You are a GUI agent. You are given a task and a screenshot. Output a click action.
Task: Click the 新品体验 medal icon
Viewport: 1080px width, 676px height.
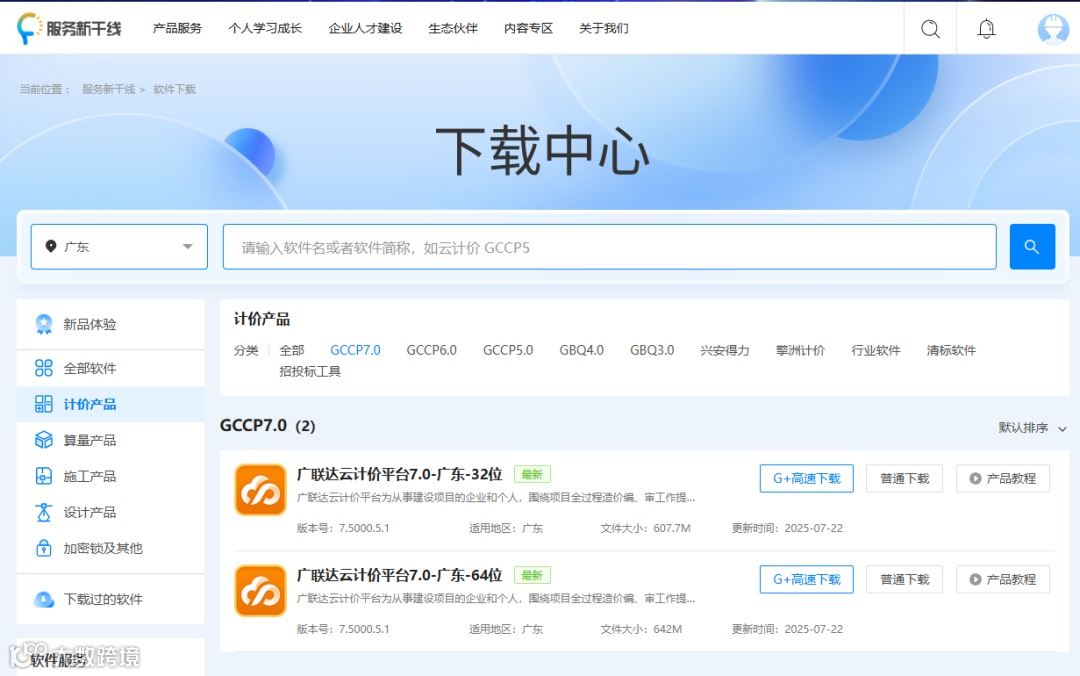point(43,324)
